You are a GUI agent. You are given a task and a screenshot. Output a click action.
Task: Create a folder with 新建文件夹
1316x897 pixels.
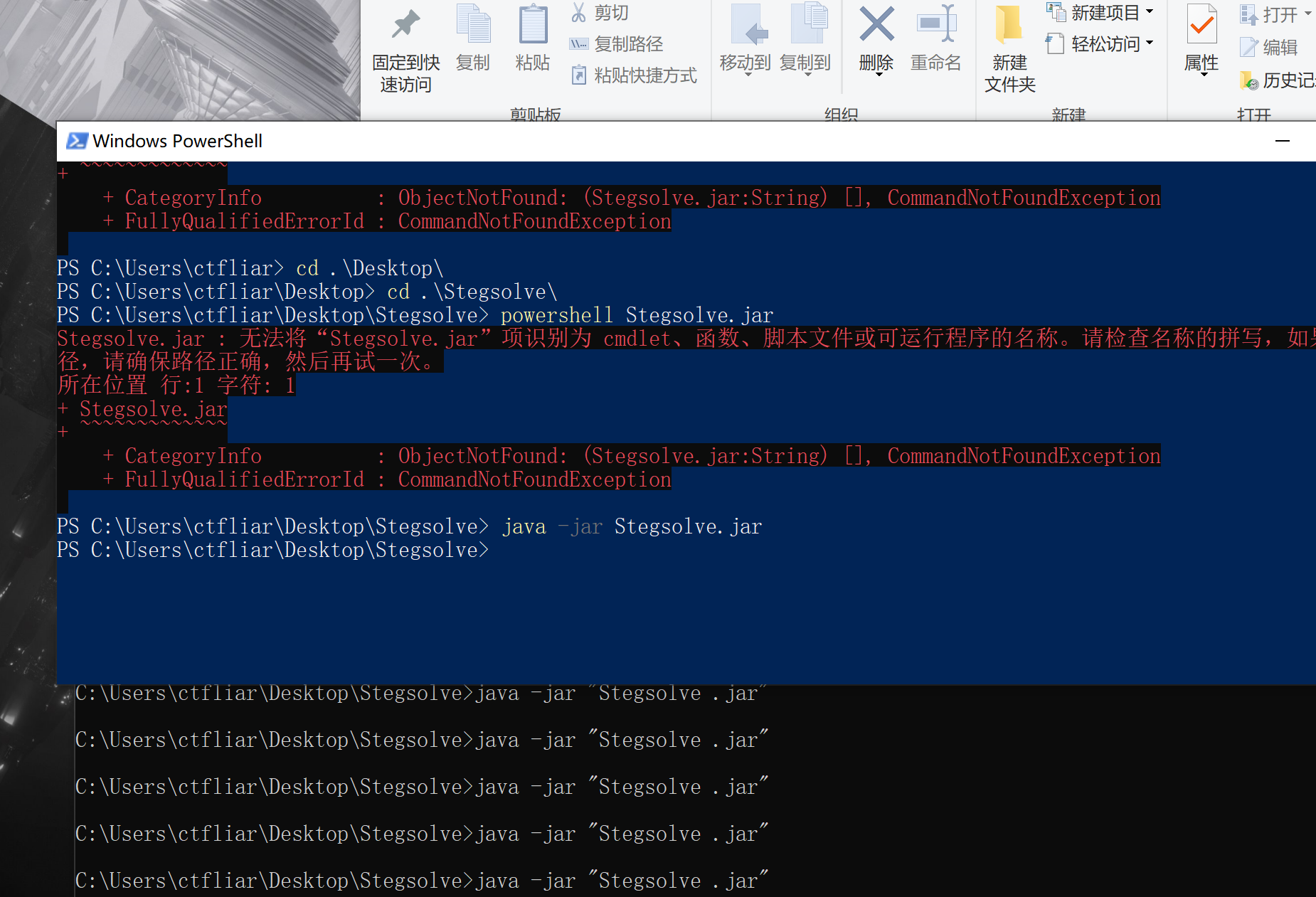point(1009,48)
